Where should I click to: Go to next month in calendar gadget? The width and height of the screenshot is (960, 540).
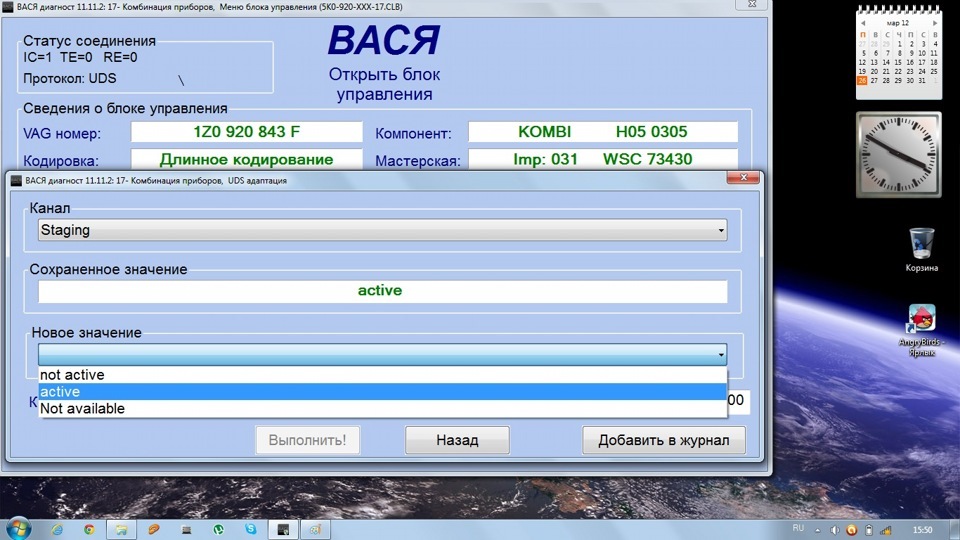934,23
